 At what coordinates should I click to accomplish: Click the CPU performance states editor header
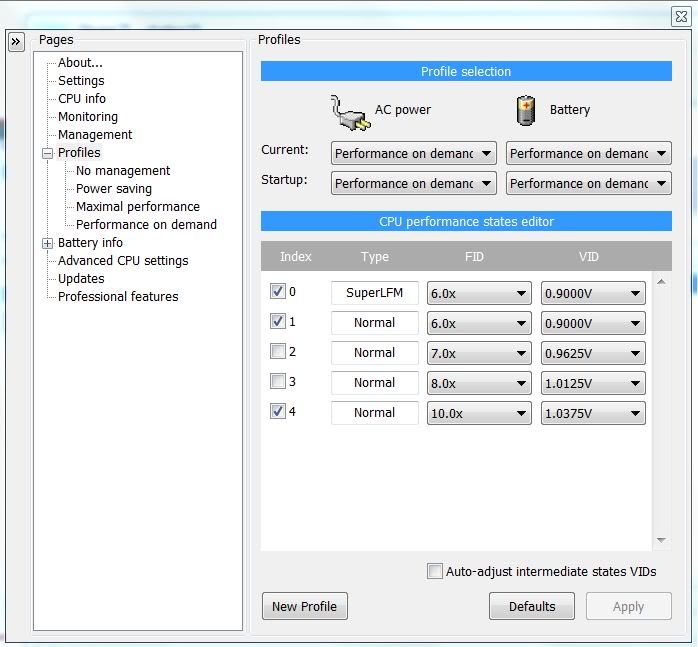[x=466, y=221]
